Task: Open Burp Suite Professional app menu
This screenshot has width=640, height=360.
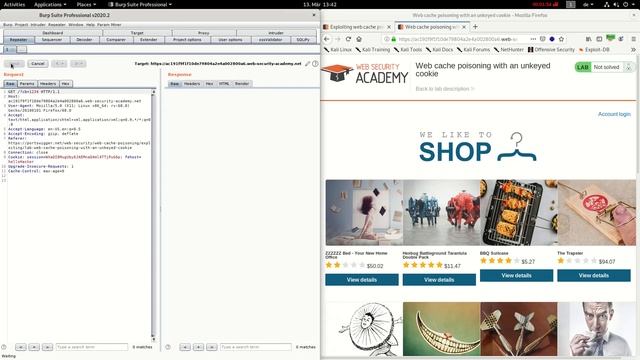Action: (x=140, y=4)
